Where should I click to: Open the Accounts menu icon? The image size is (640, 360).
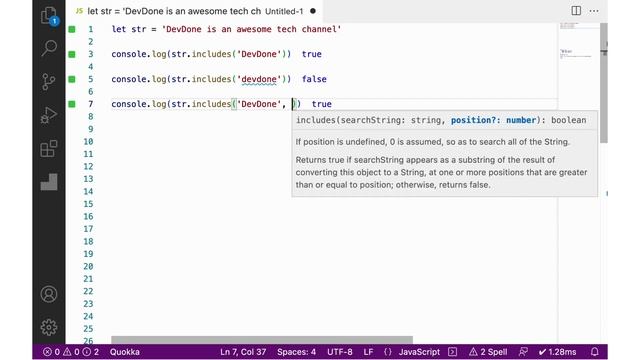pos(49,294)
